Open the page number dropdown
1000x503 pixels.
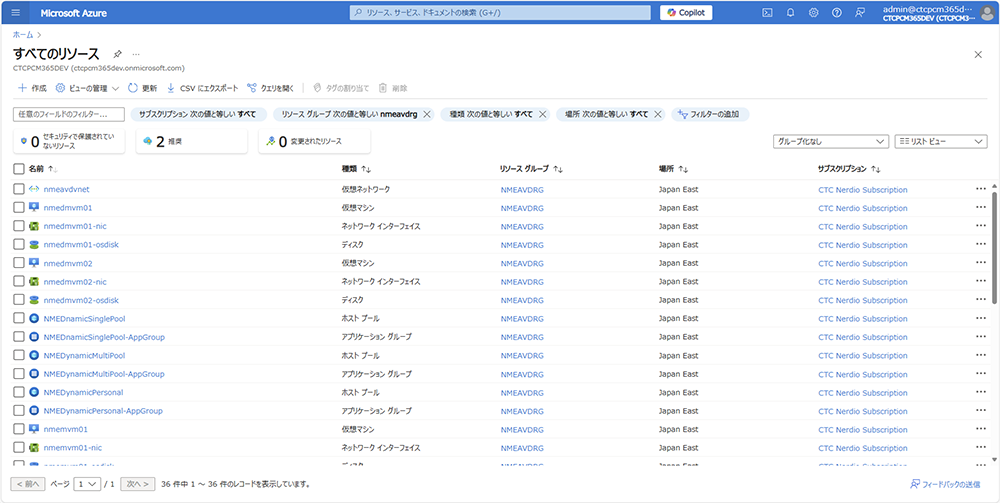87,484
